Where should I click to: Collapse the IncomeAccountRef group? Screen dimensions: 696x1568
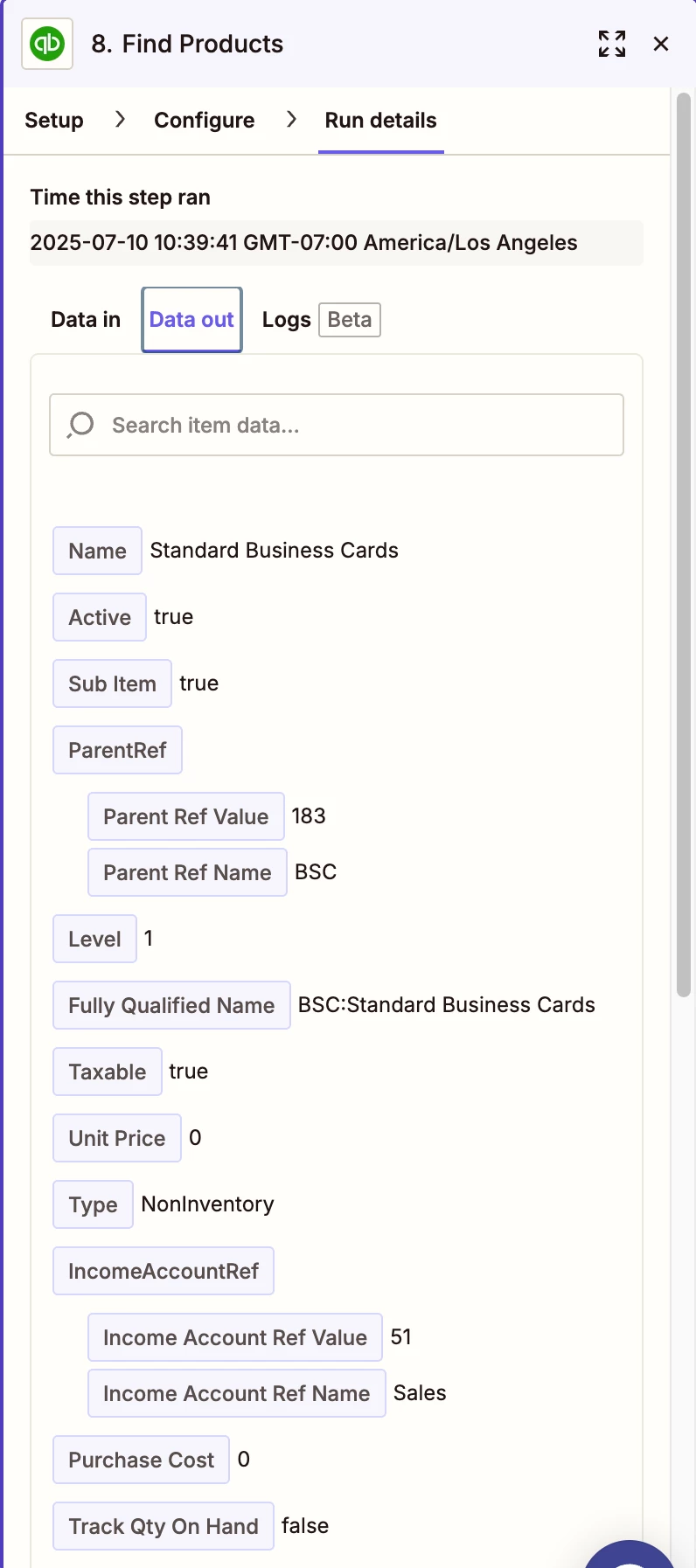164,1271
